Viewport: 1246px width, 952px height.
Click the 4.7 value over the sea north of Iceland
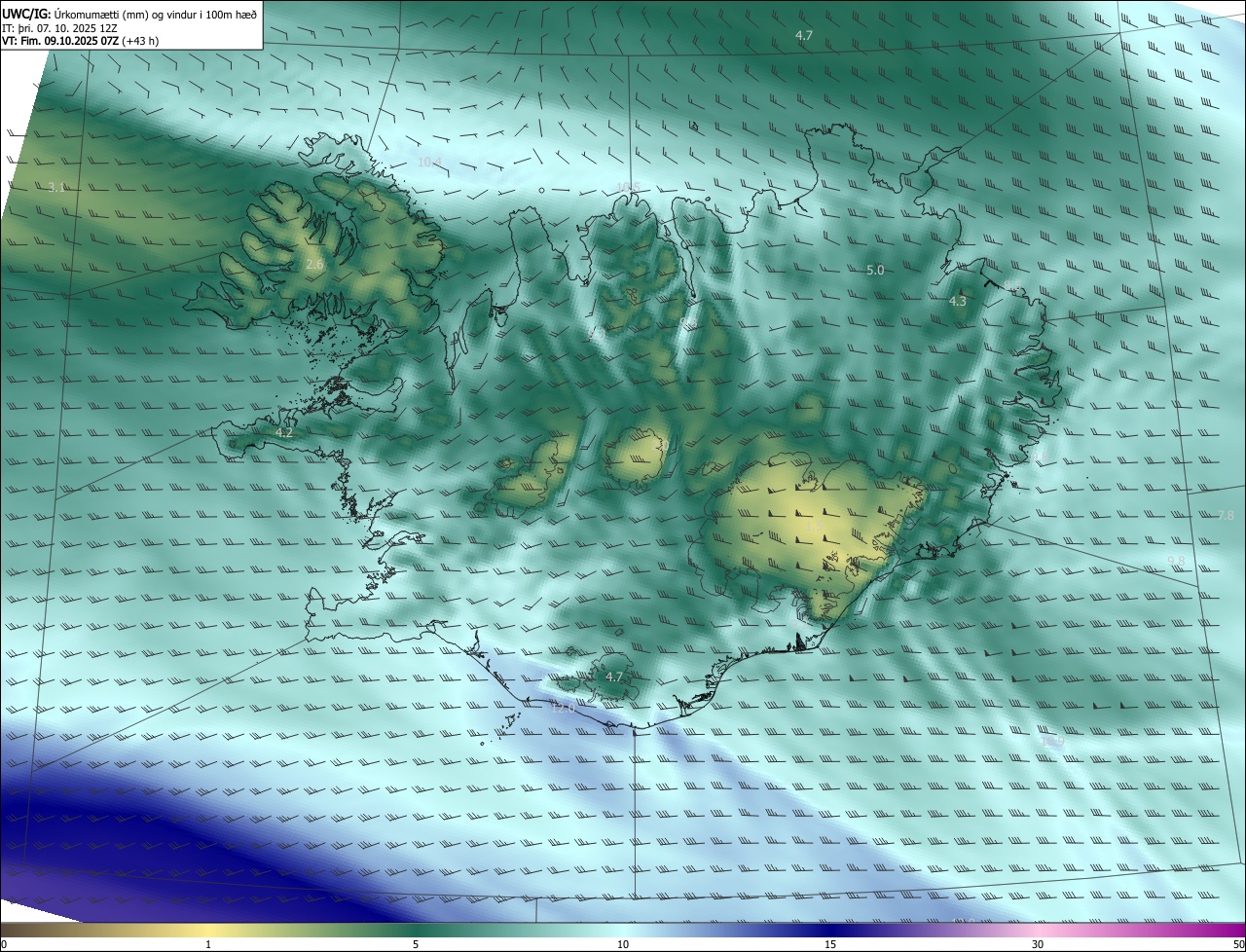(x=804, y=35)
